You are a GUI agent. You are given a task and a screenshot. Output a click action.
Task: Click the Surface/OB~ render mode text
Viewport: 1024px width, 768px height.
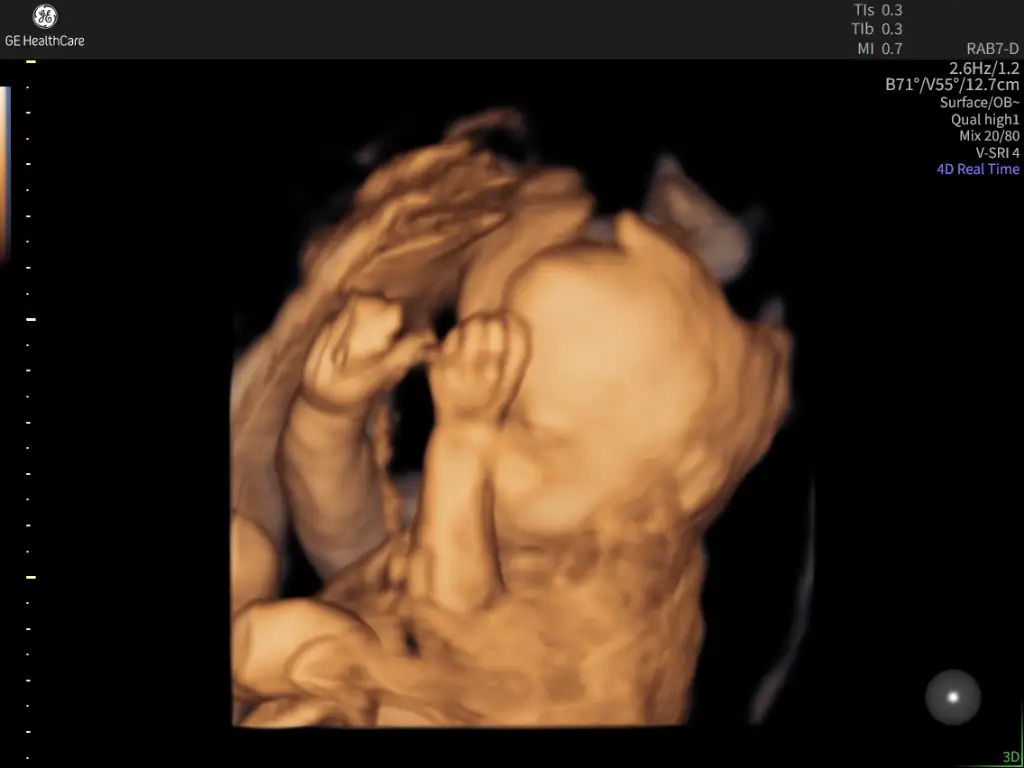point(980,102)
